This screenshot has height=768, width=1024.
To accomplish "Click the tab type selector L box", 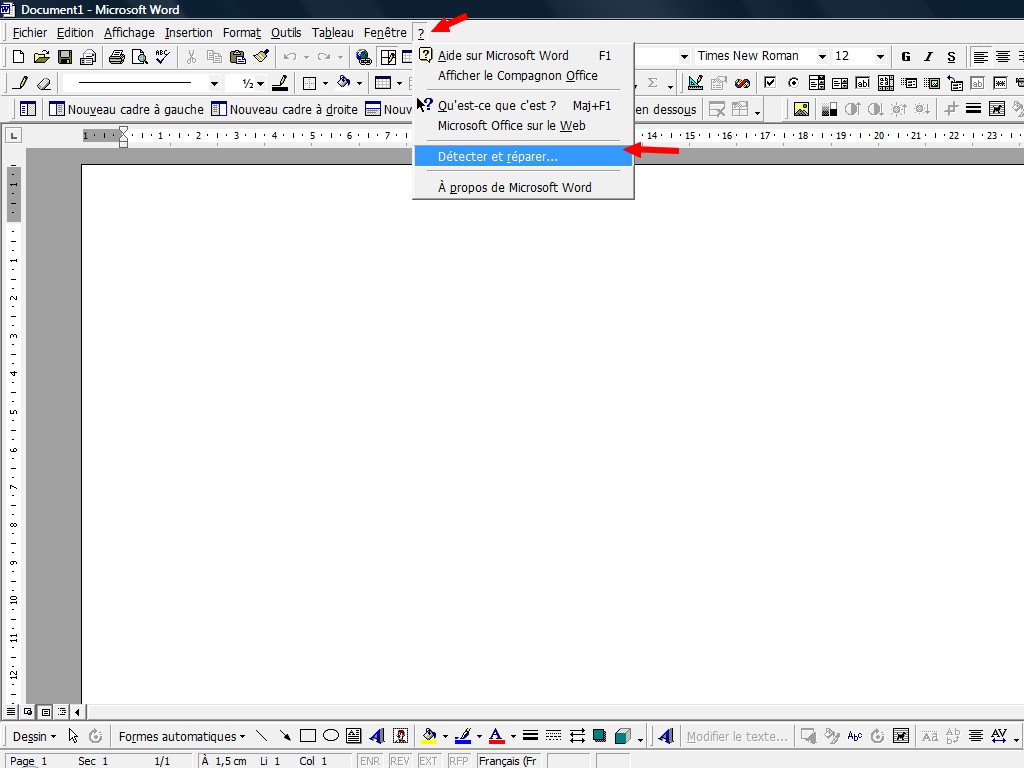I will click(x=13, y=135).
